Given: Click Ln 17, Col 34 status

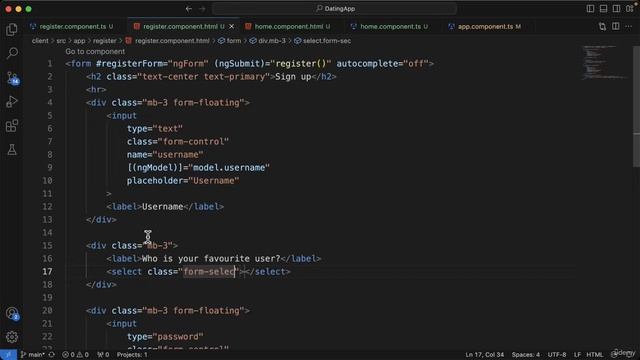Looking at the screenshot, I should pyautogui.click(x=484, y=355).
